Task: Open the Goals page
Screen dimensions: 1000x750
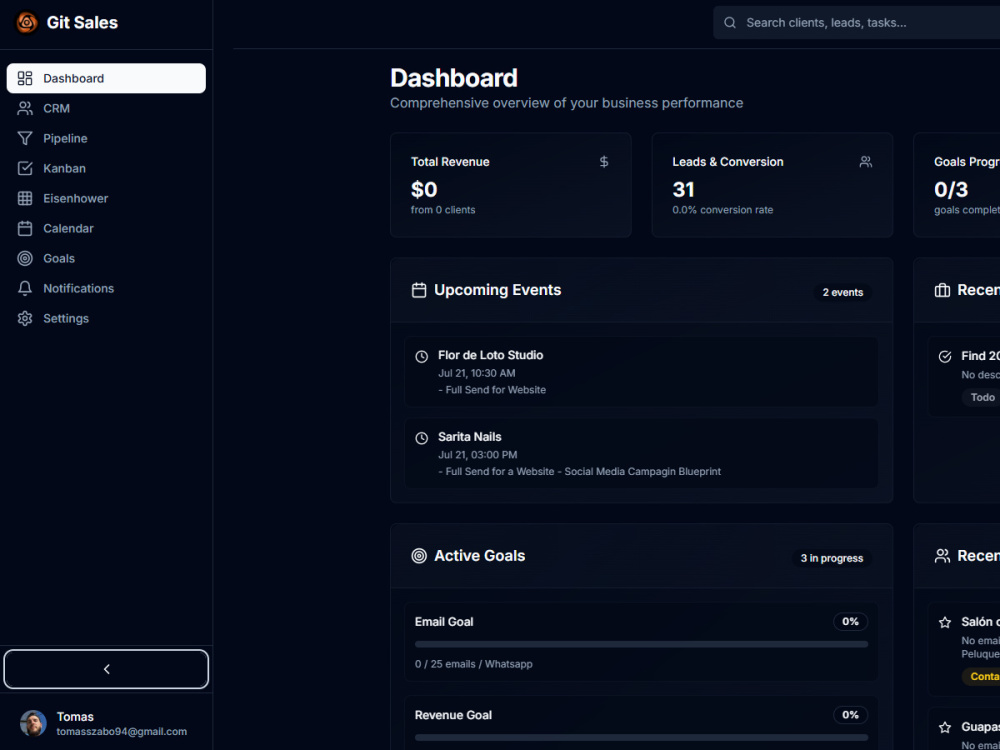Action: click(x=106, y=258)
